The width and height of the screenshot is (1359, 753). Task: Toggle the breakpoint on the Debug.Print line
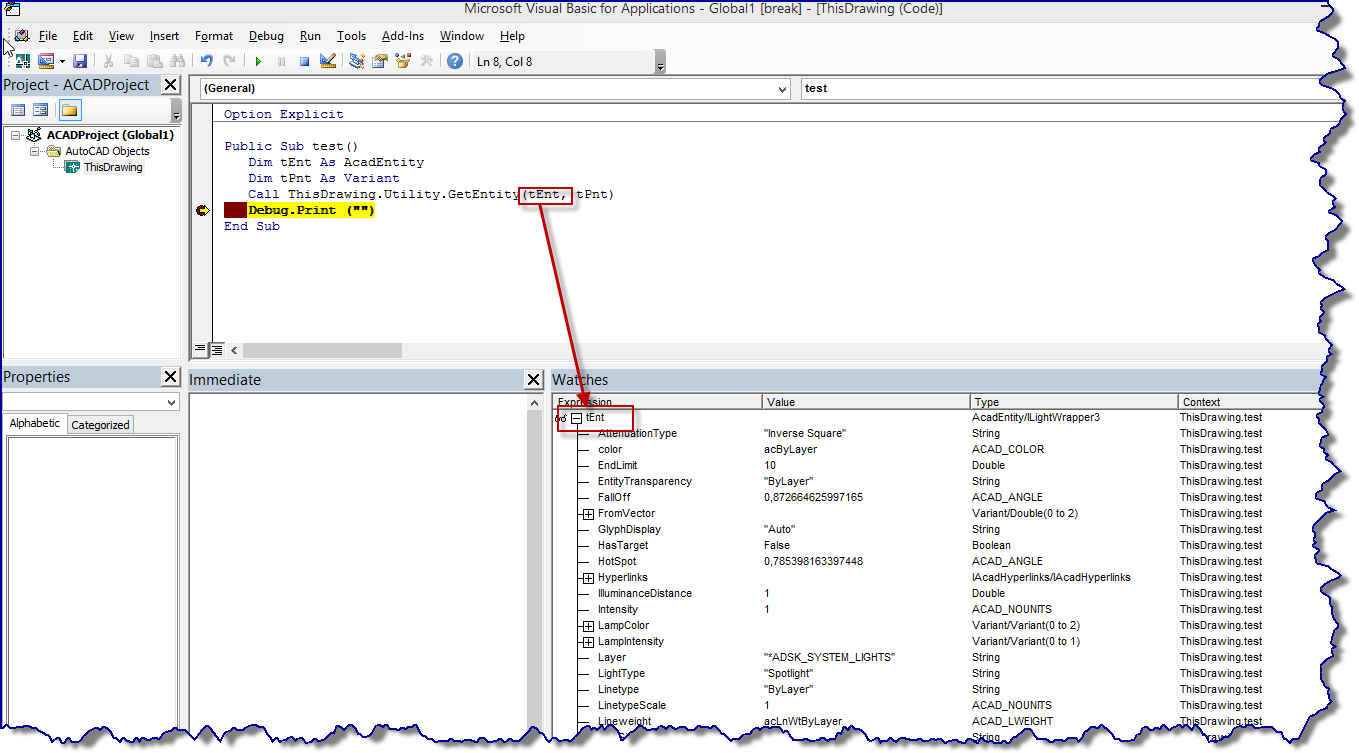(x=201, y=210)
